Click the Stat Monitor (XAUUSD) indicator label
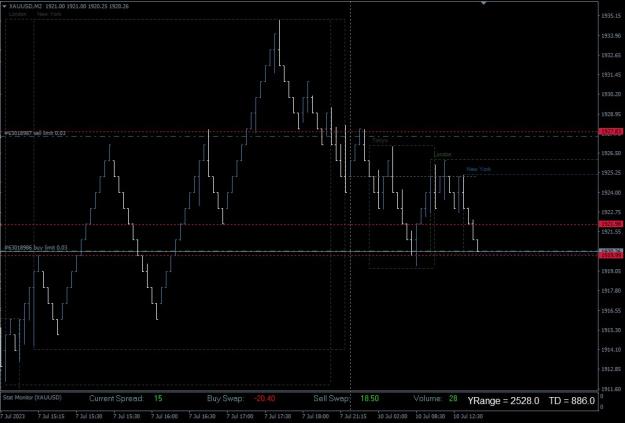625x423 pixels. pyautogui.click(x=32, y=397)
